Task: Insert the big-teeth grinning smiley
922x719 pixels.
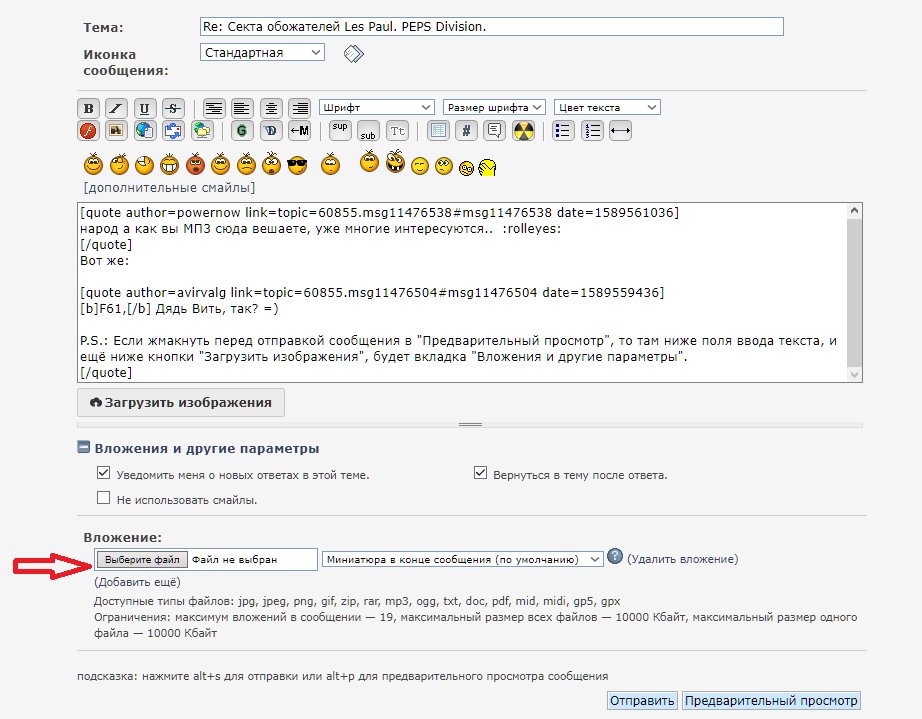Action: [x=169, y=165]
